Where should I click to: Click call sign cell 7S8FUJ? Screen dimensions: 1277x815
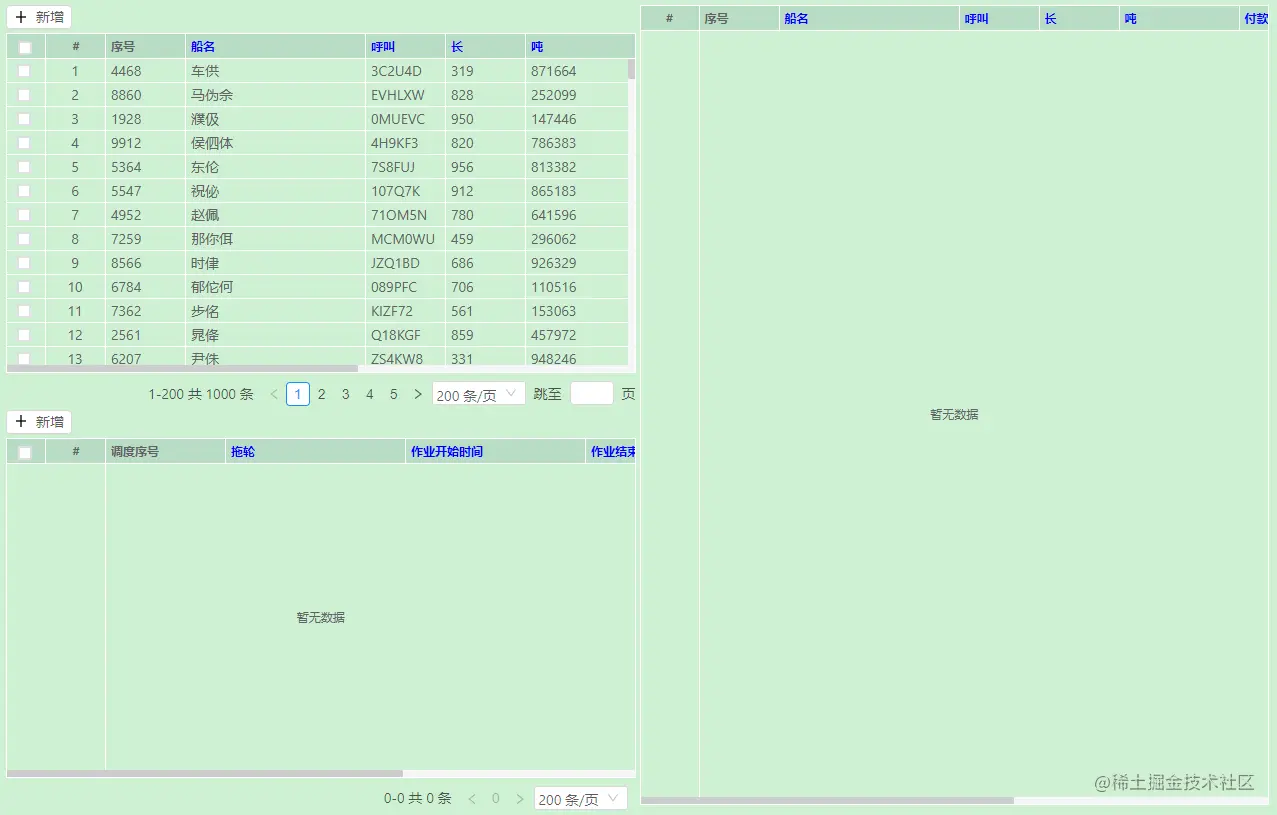(x=406, y=167)
